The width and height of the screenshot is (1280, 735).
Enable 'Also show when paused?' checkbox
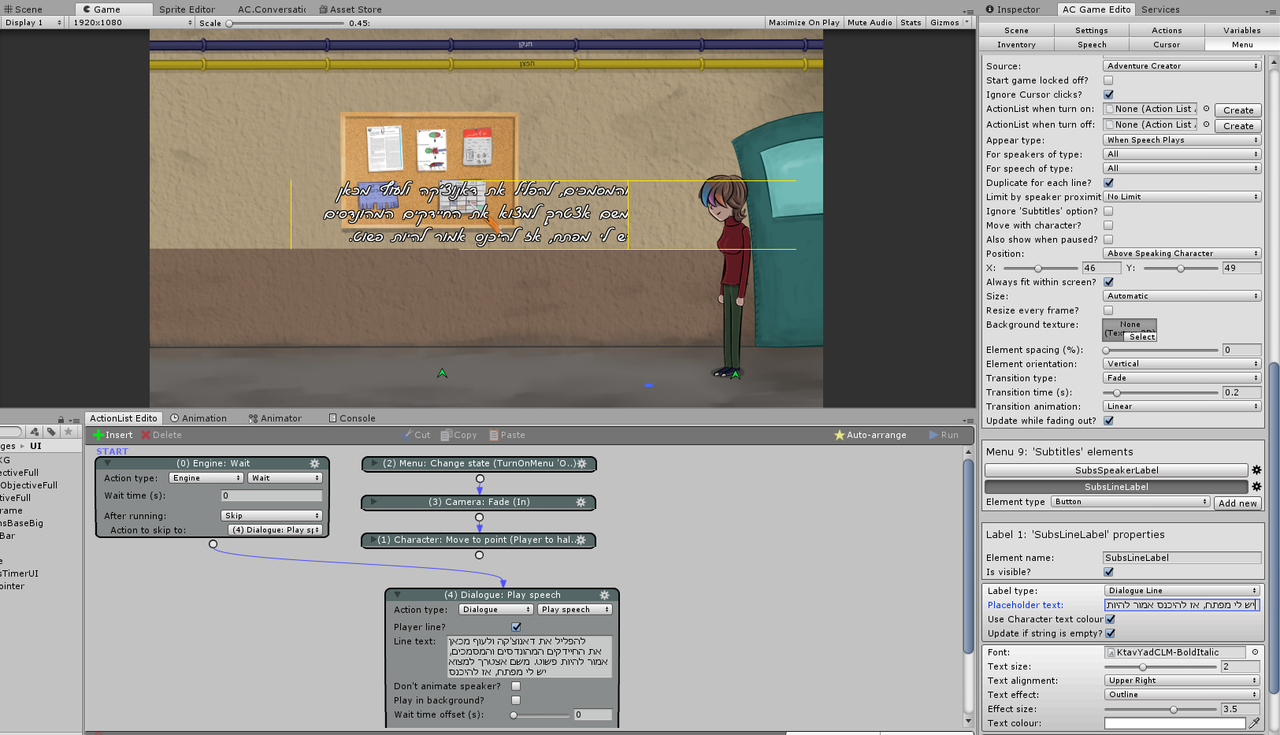[x=1108, y=239]
